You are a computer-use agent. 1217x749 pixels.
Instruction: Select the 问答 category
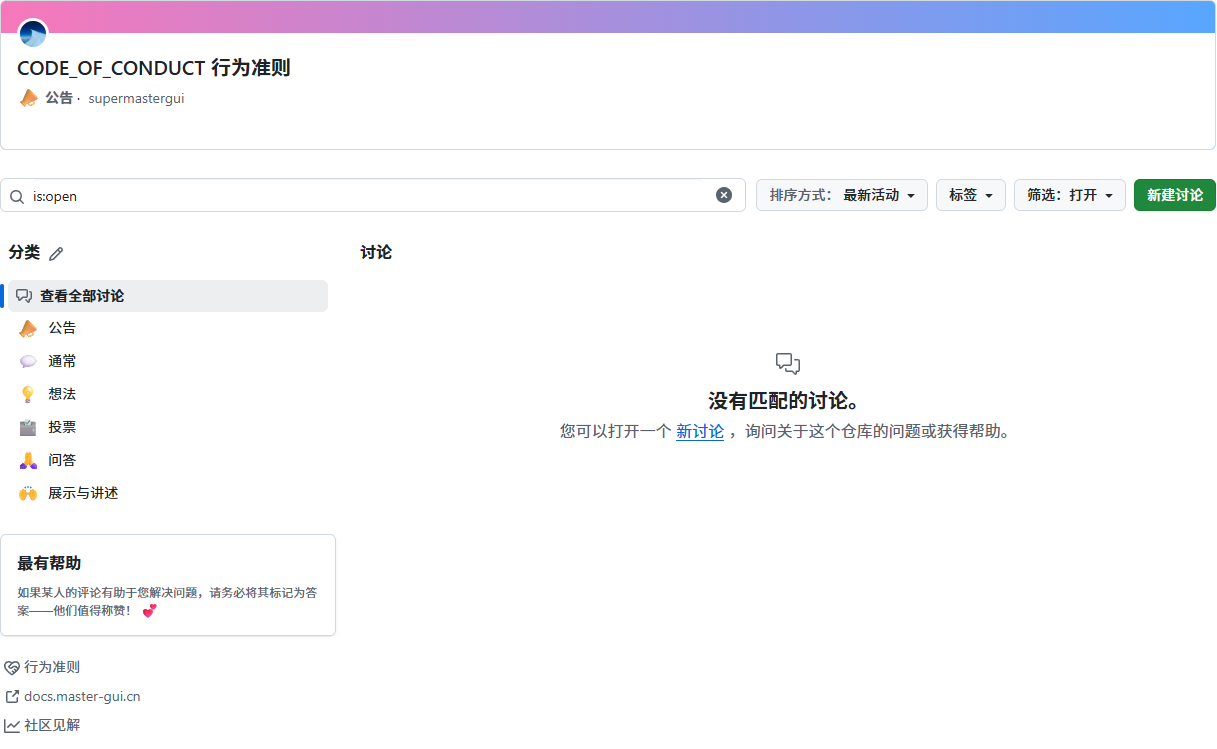click(168, 460)
